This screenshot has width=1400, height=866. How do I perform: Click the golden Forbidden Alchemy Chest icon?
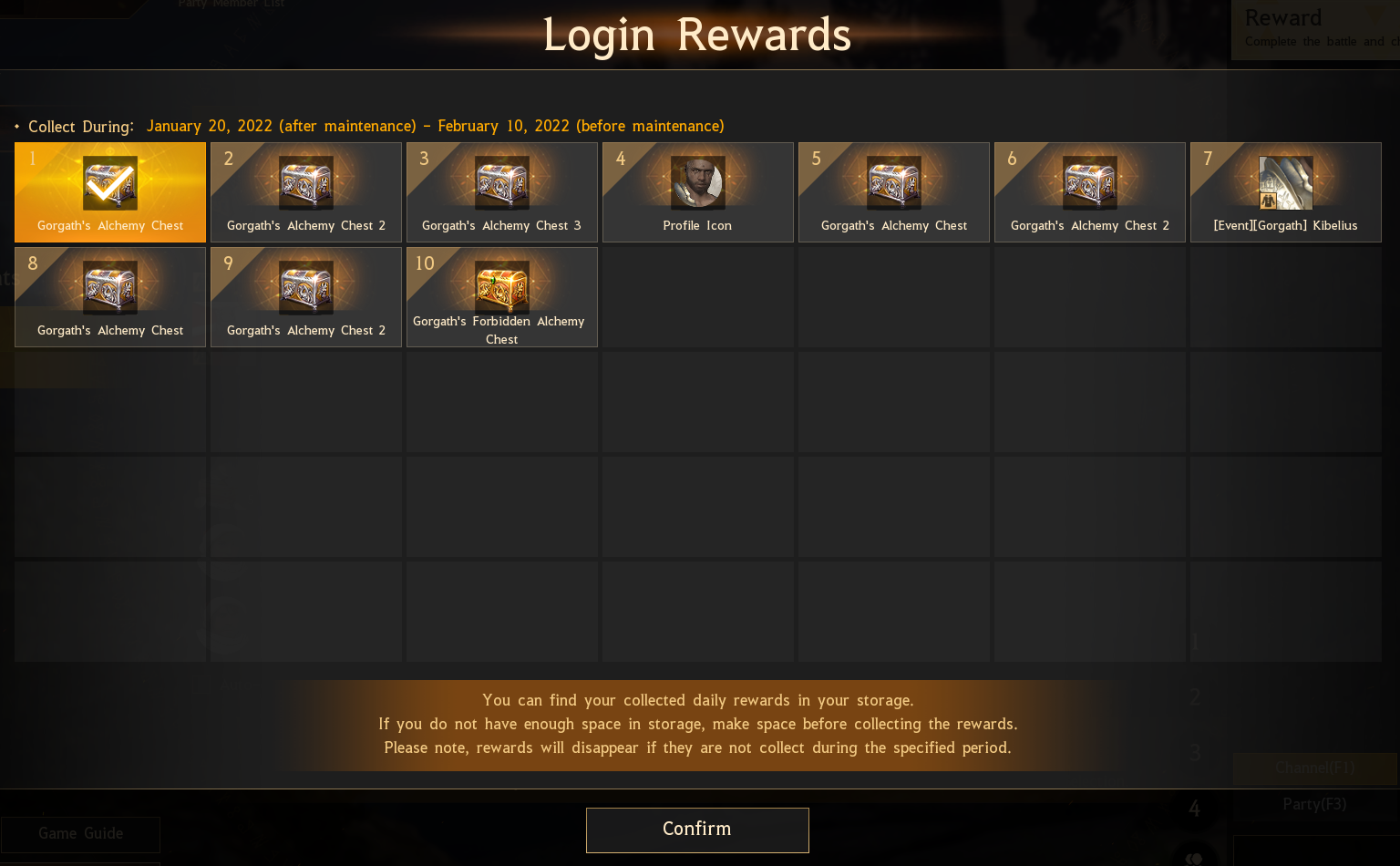click(502, 287)
